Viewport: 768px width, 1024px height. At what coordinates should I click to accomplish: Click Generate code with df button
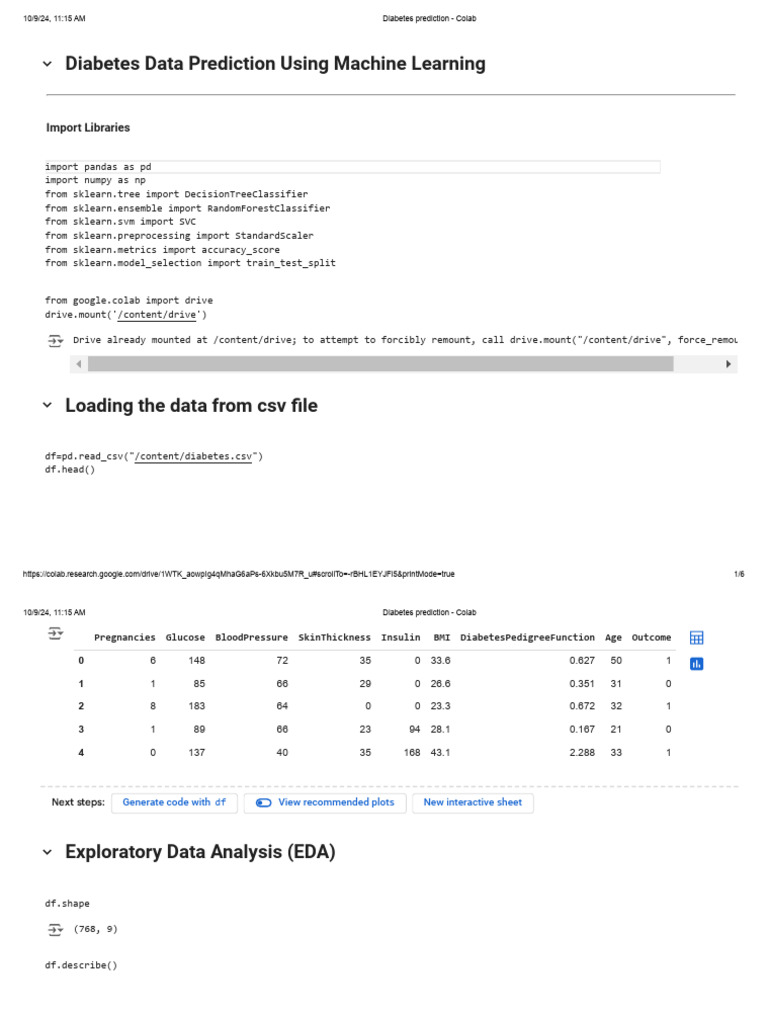(x=174, y=802)
